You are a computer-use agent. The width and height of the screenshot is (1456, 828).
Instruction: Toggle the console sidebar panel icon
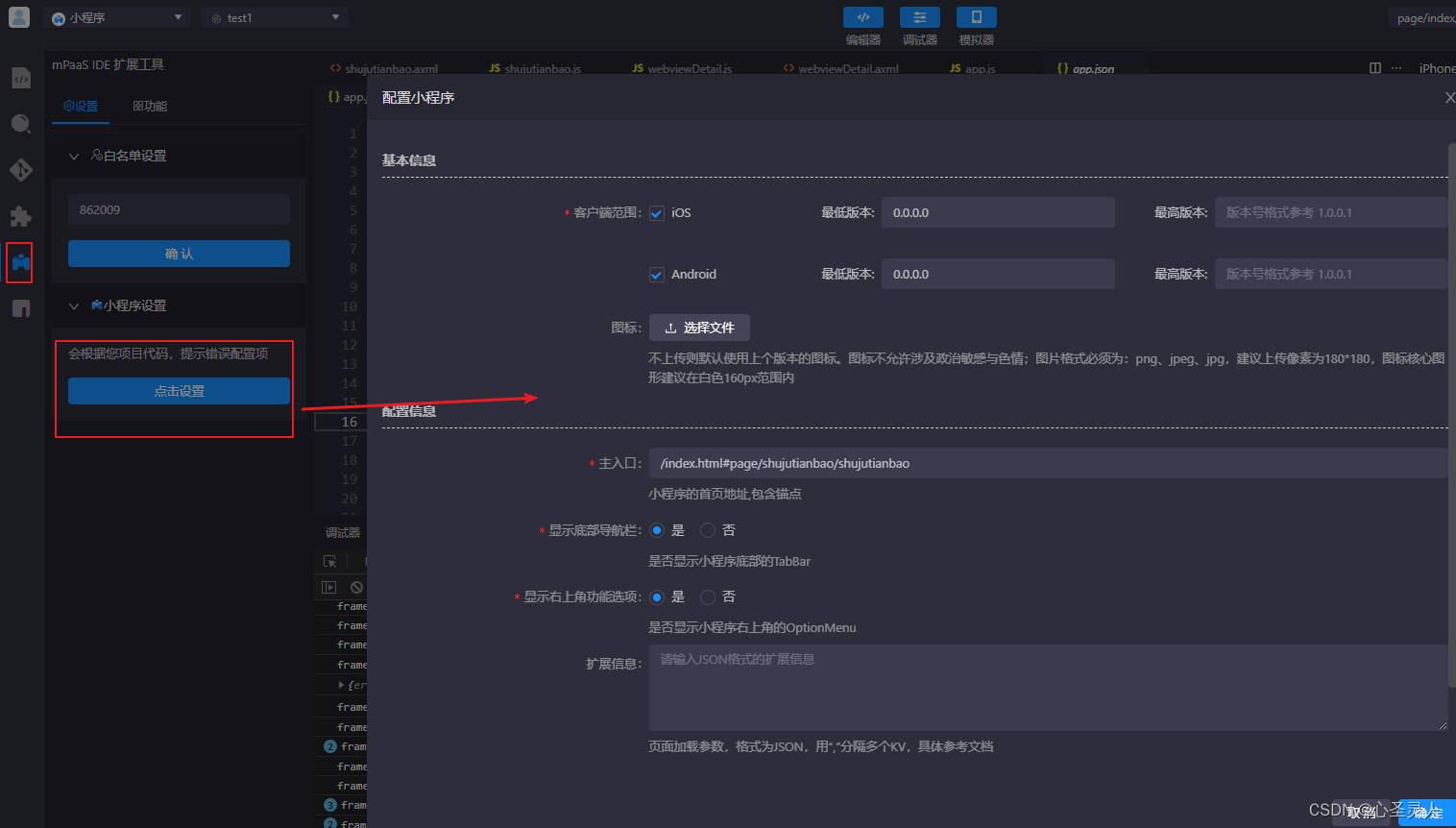[x=328, y=587]
